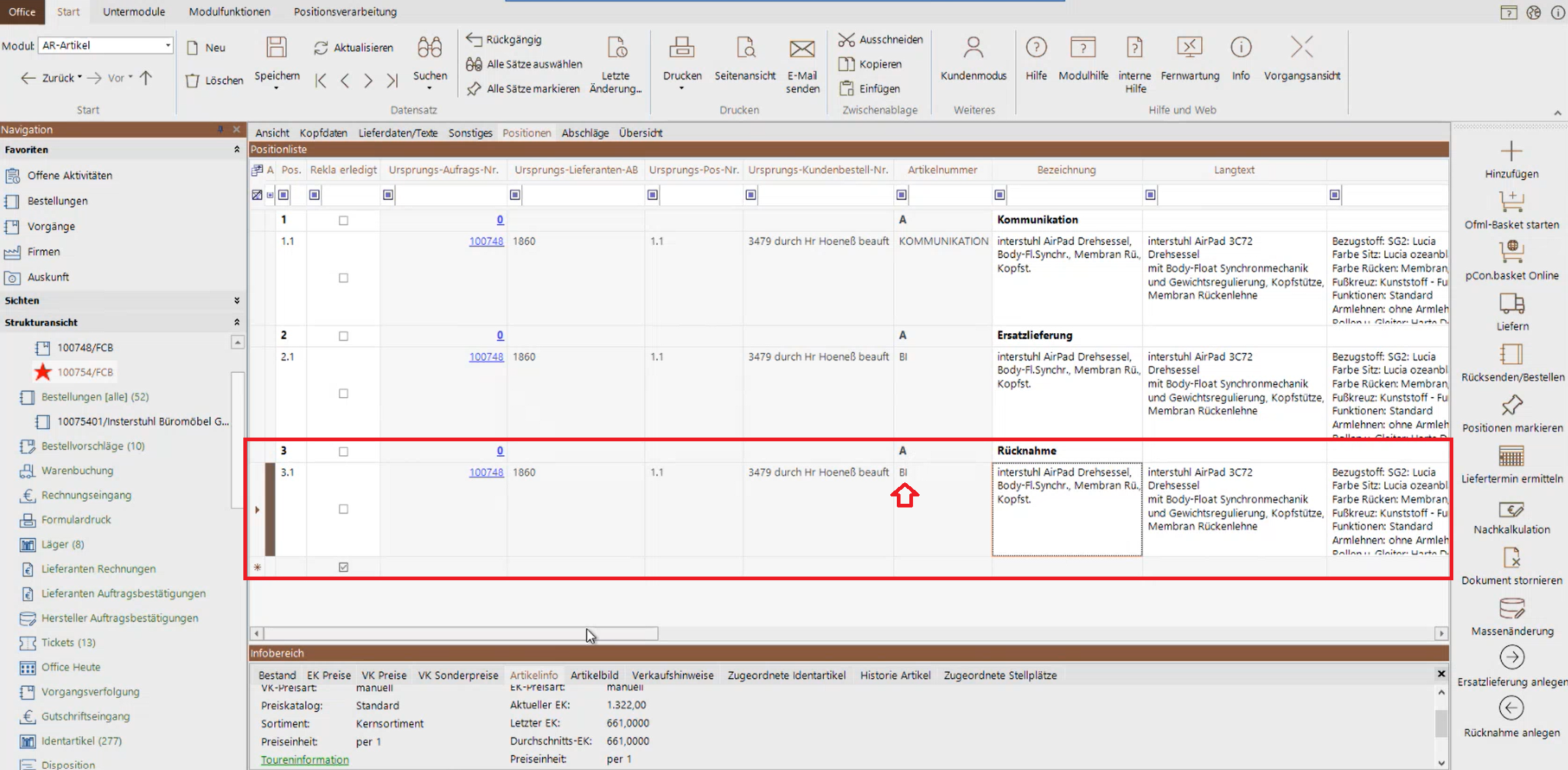Open order link 100748 in row 2.1
The height and width of the screenshot is (770, 1568).
click(x=486, y=357)
